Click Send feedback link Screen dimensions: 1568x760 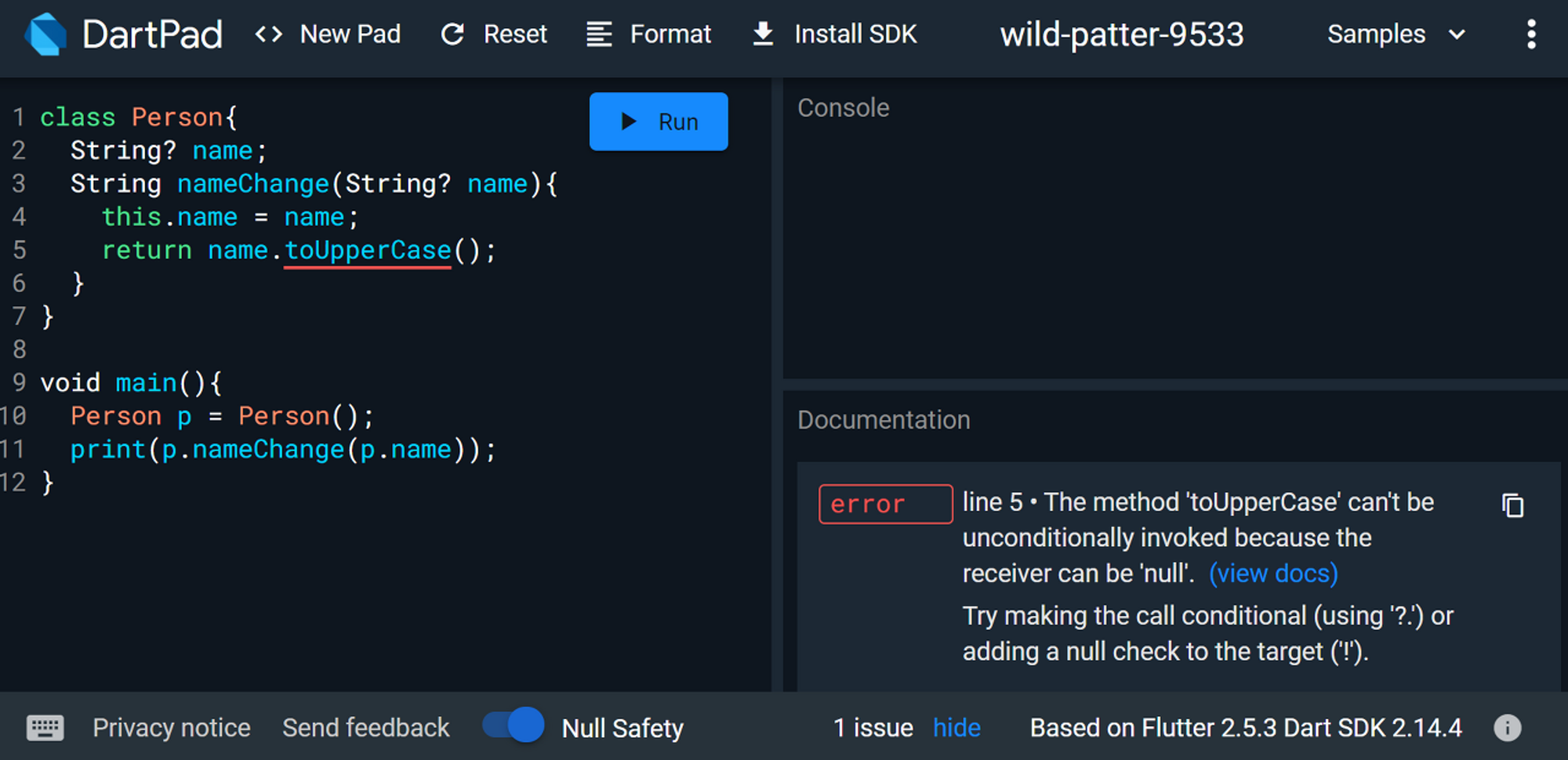point(366,728)
